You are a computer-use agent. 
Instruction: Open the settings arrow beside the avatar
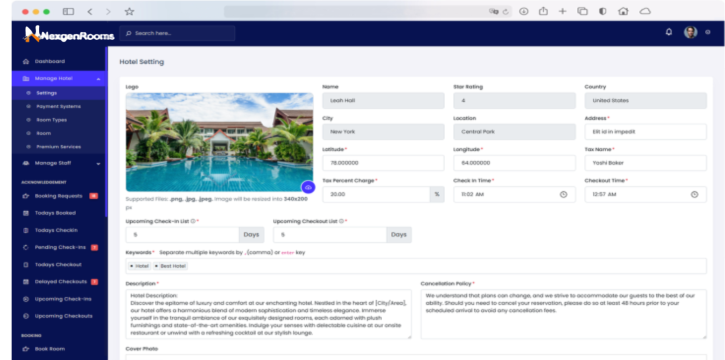click(x=707, y=32)
